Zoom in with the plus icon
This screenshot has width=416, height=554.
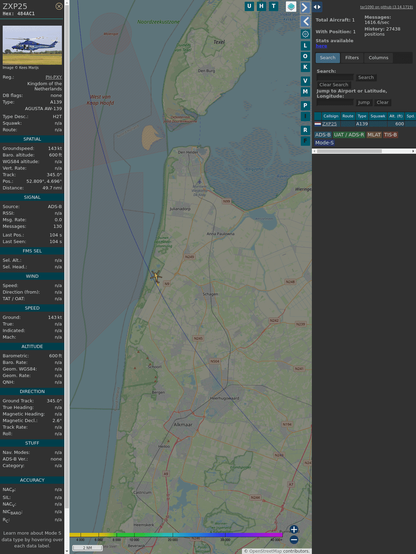coord(294,529)
